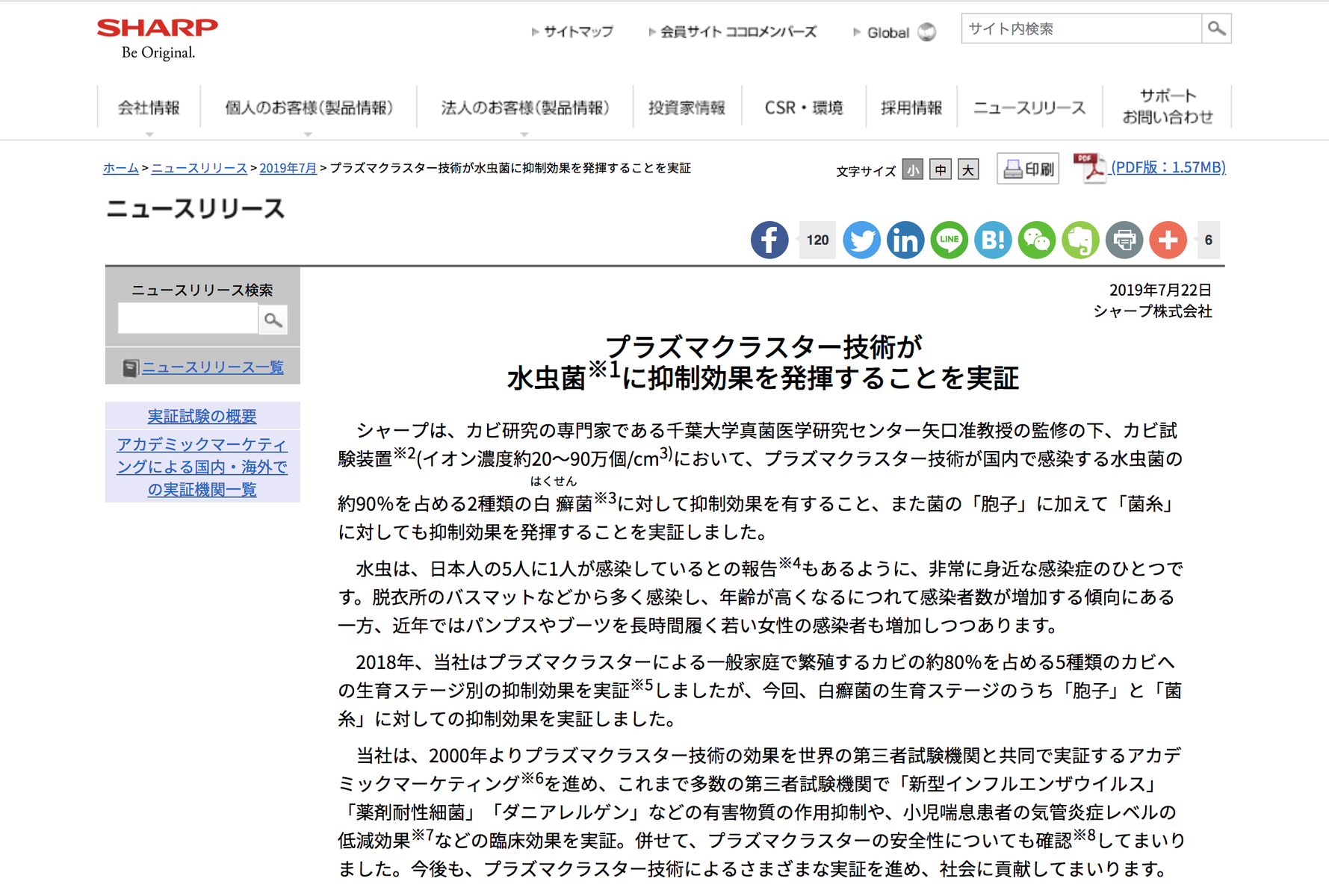Image resolution: width=1329 pixels, height=896 pixels.
Task: Bookmark with the Hatena B! icon
Action: tap(993, 240)
